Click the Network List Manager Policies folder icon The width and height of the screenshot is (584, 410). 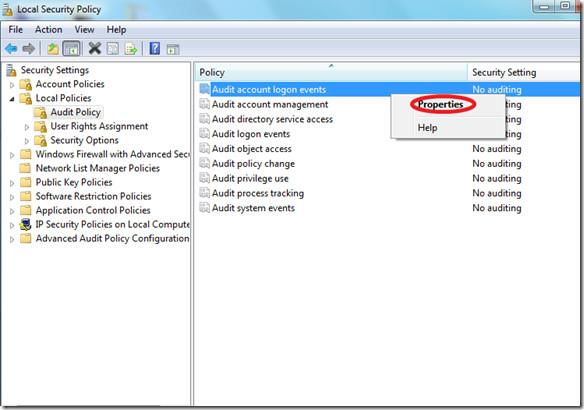[25, 168]
